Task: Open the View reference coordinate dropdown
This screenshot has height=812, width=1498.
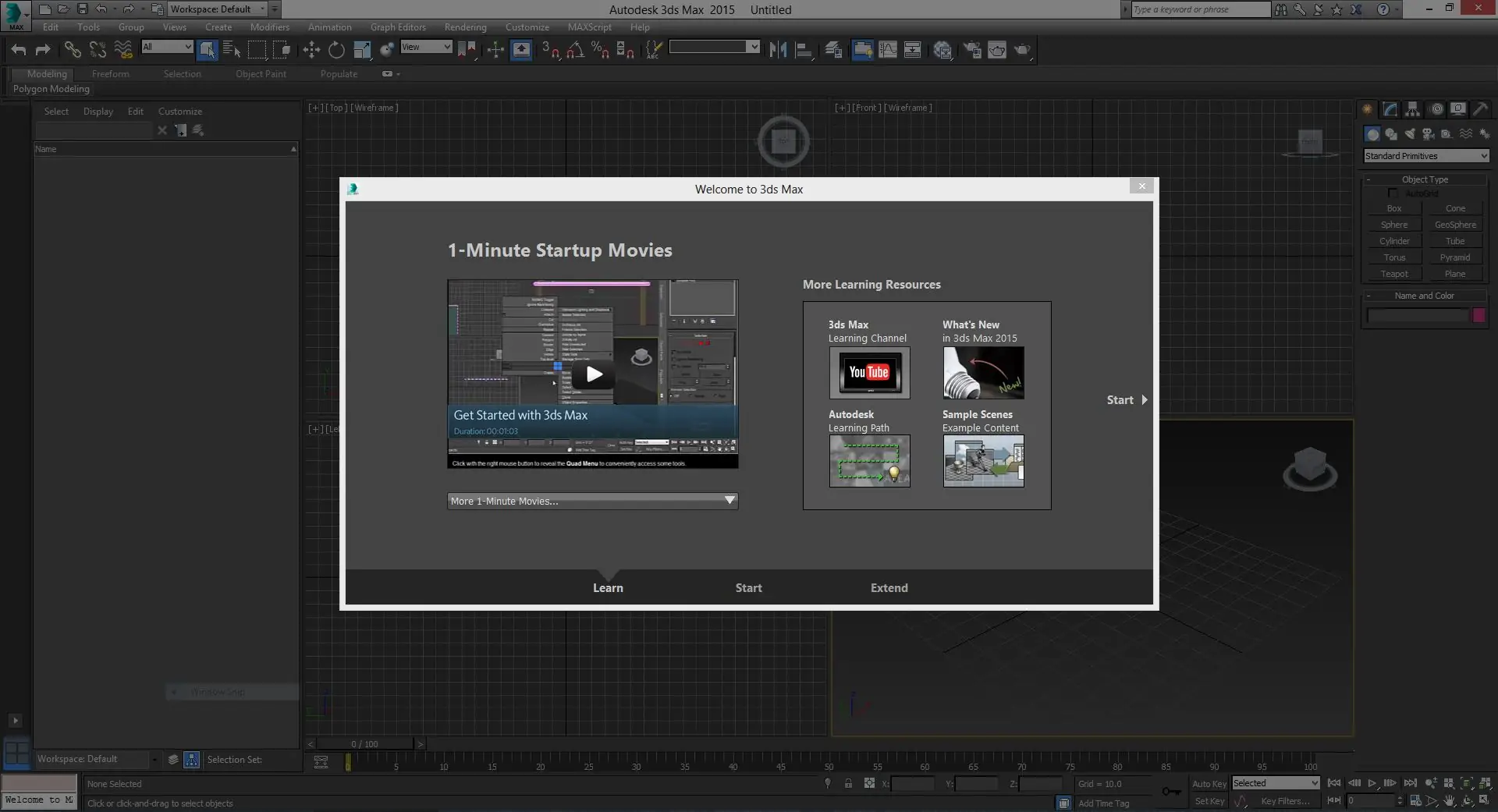Action: (x=426, y=47)
